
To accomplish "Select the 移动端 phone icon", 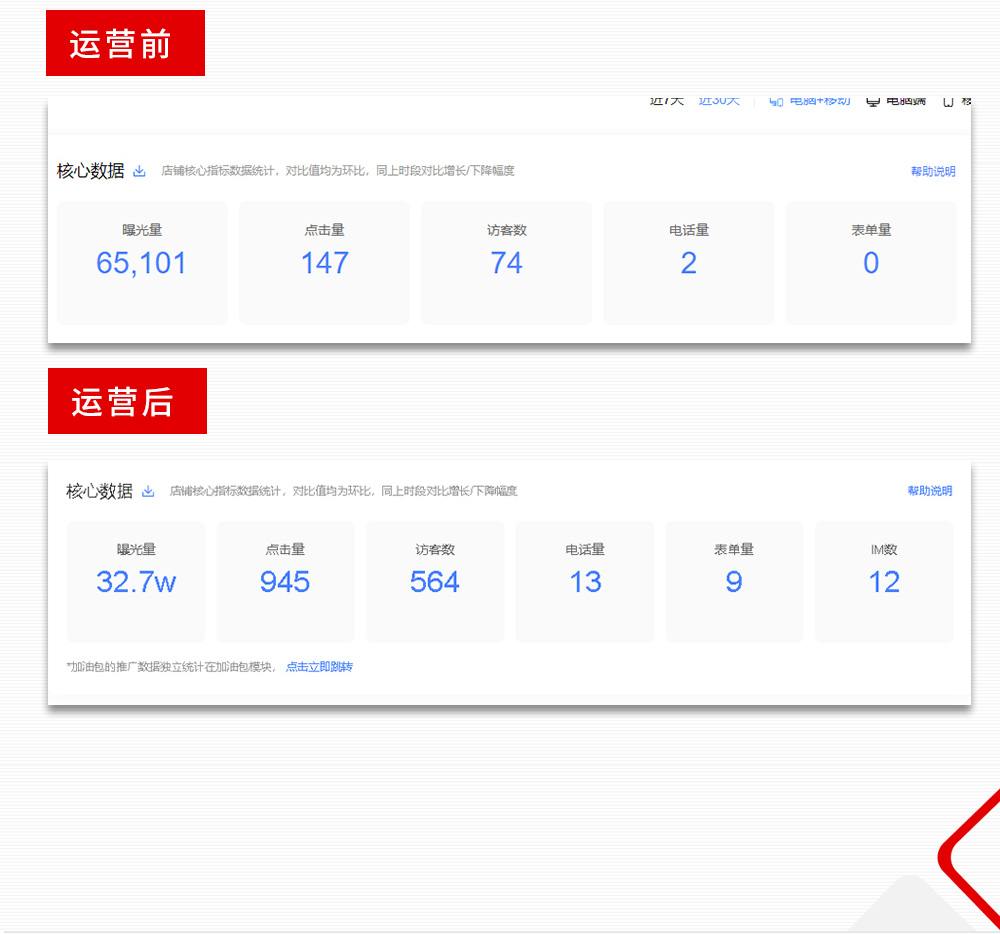I will [x=948, y=99].
